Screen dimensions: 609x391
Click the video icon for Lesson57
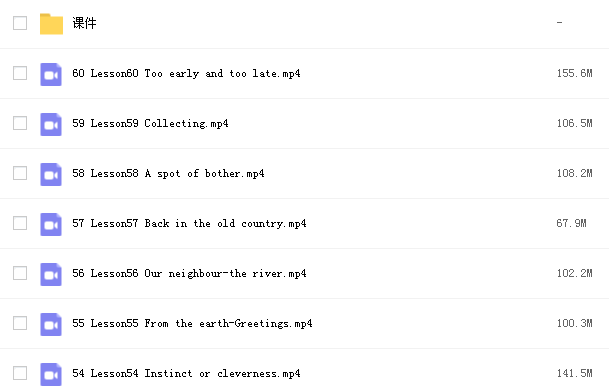click(51, 224)
